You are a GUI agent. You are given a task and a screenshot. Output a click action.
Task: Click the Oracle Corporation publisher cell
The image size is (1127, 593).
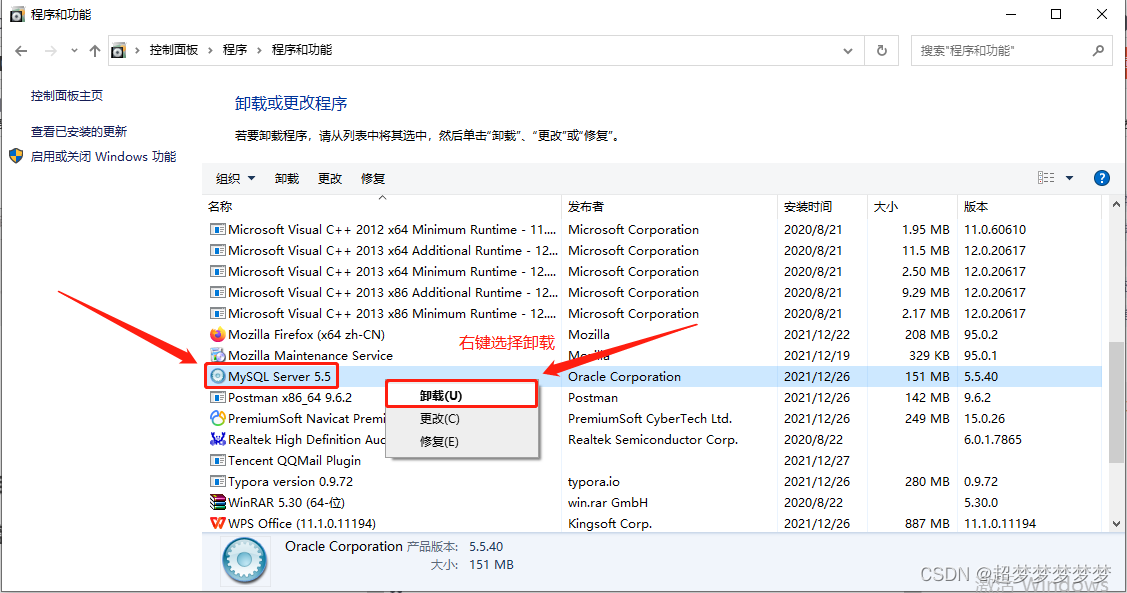point(624,377)
